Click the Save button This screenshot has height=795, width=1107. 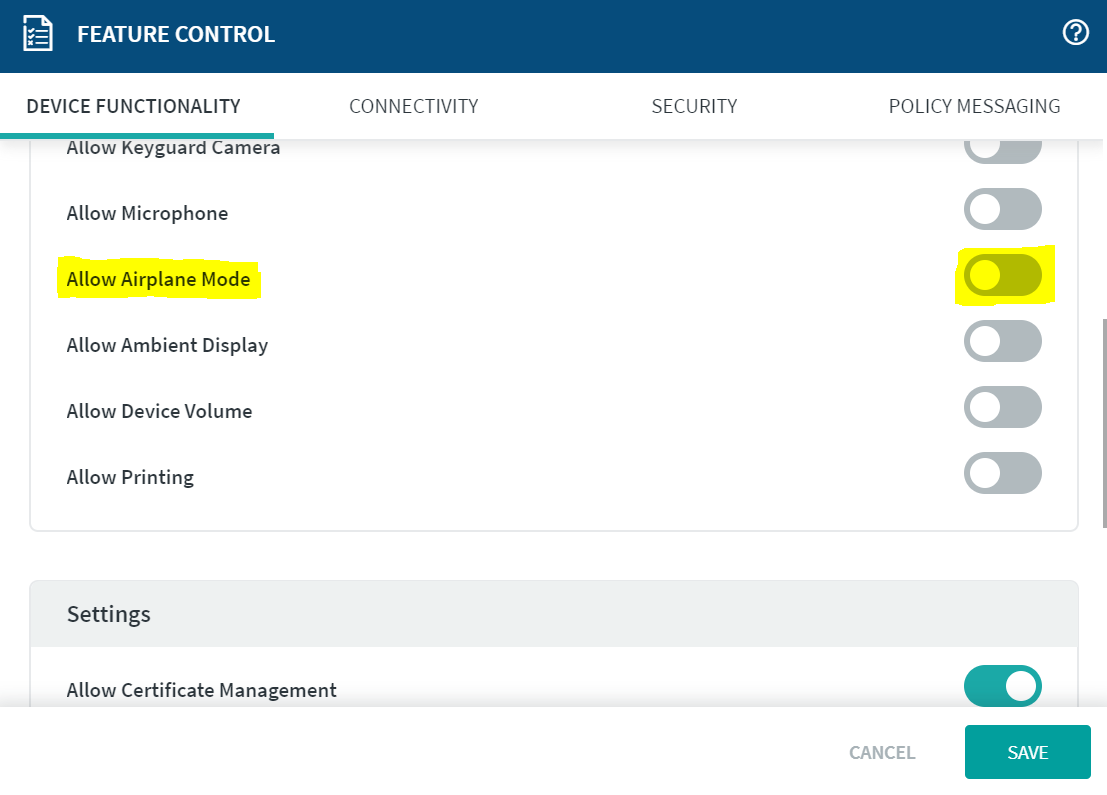1027,752
